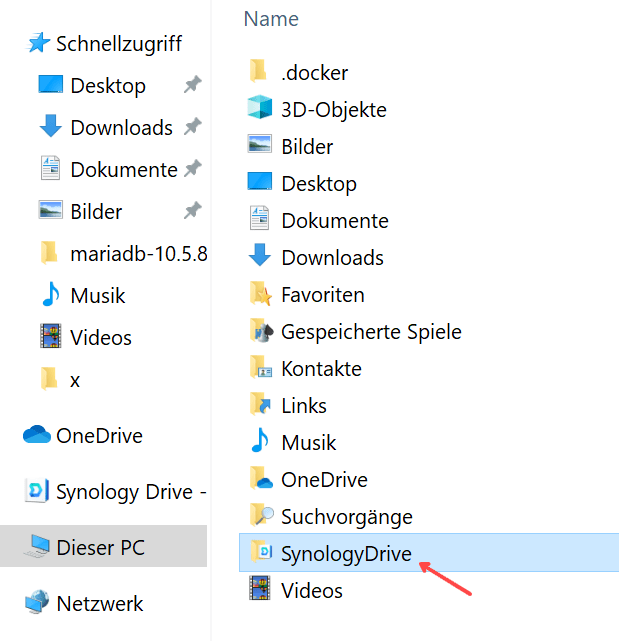Select Synology Drive icon in navigation pane
This screenshot has height=641, width=619.
(x=37, y=491)
